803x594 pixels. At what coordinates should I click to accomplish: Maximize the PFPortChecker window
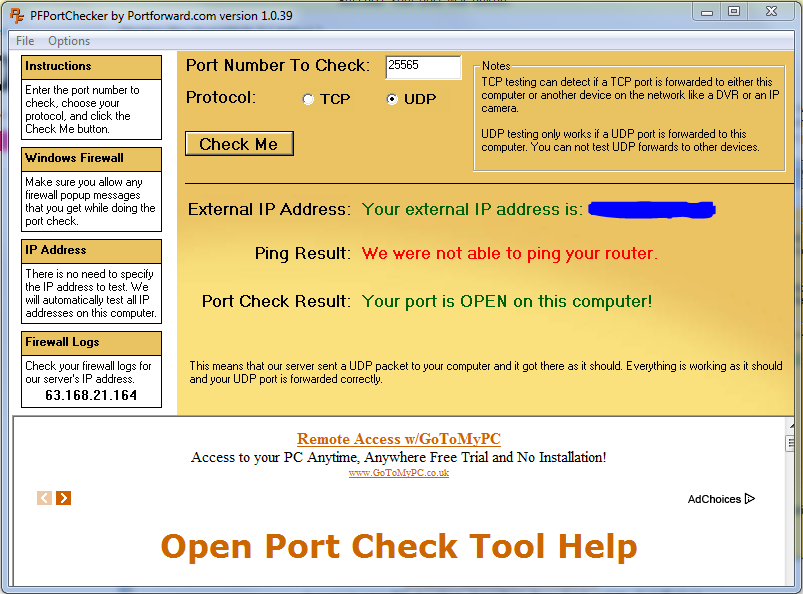point(734,12)
